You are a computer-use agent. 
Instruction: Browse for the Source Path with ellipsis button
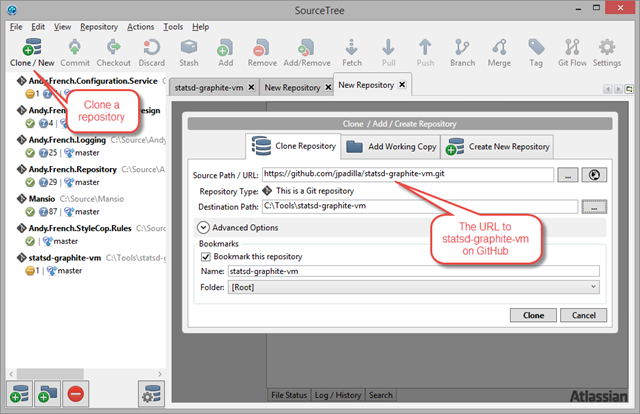pos(568,175)
